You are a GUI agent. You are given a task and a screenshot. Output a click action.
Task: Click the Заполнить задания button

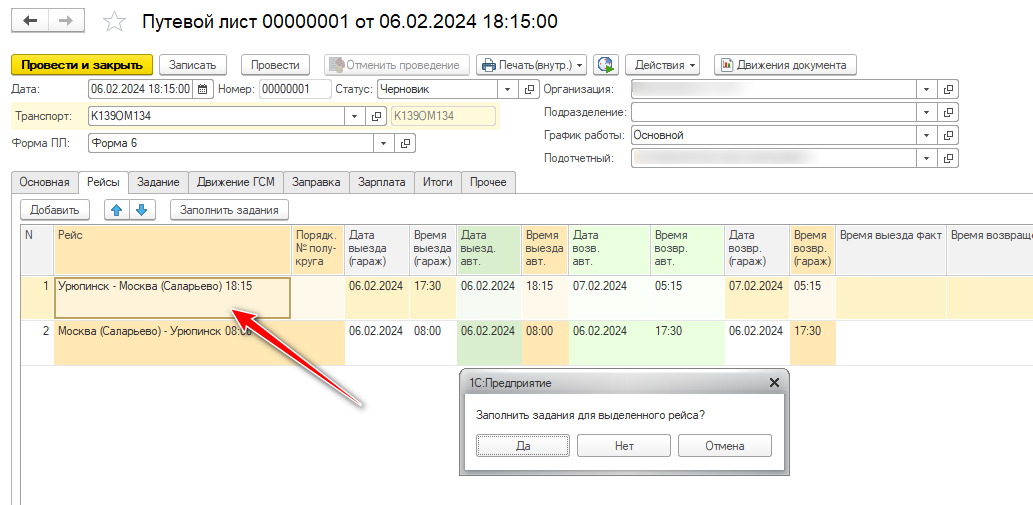pos(230,210)
